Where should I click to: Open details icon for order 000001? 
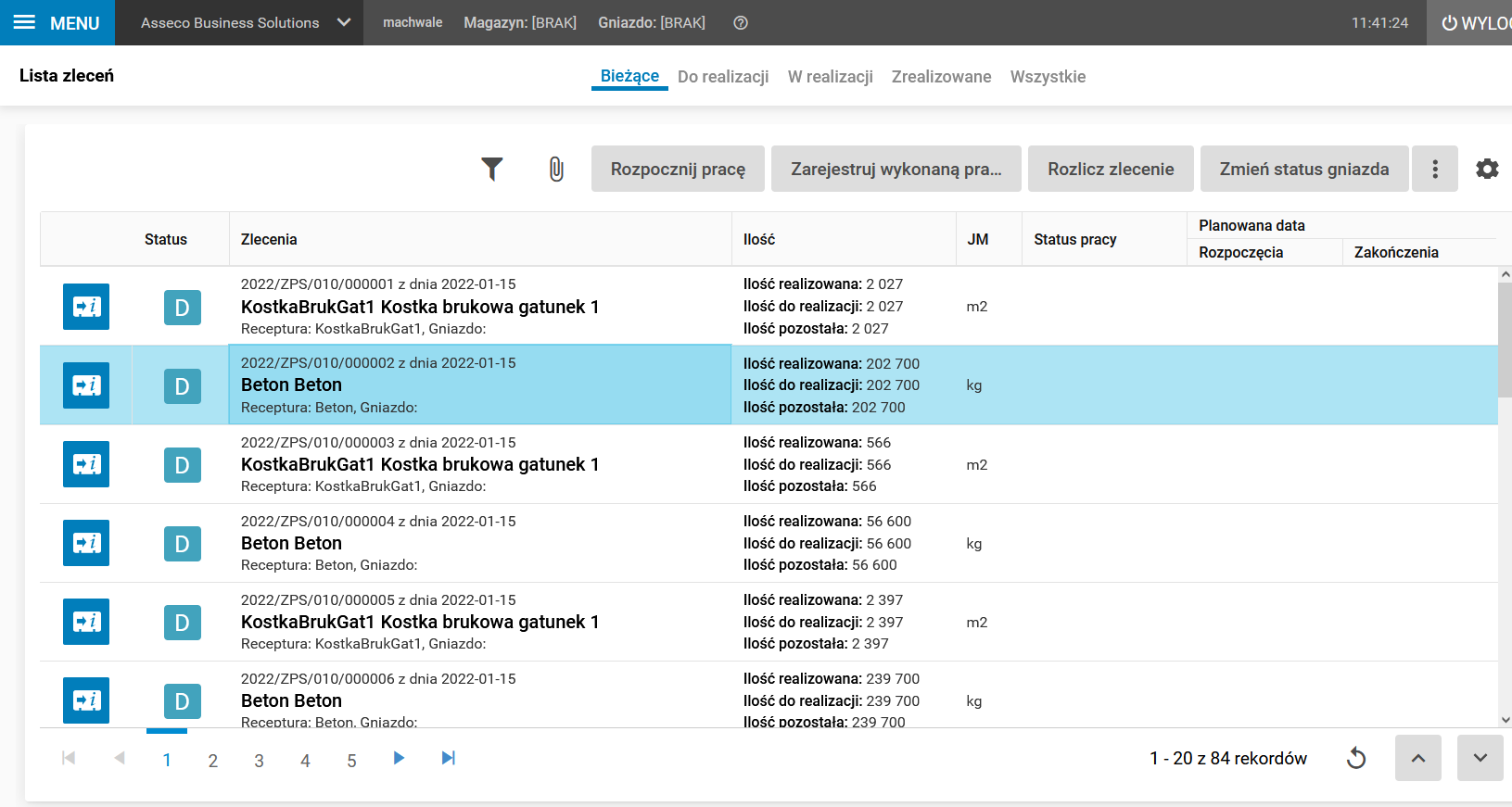point(86,307)
